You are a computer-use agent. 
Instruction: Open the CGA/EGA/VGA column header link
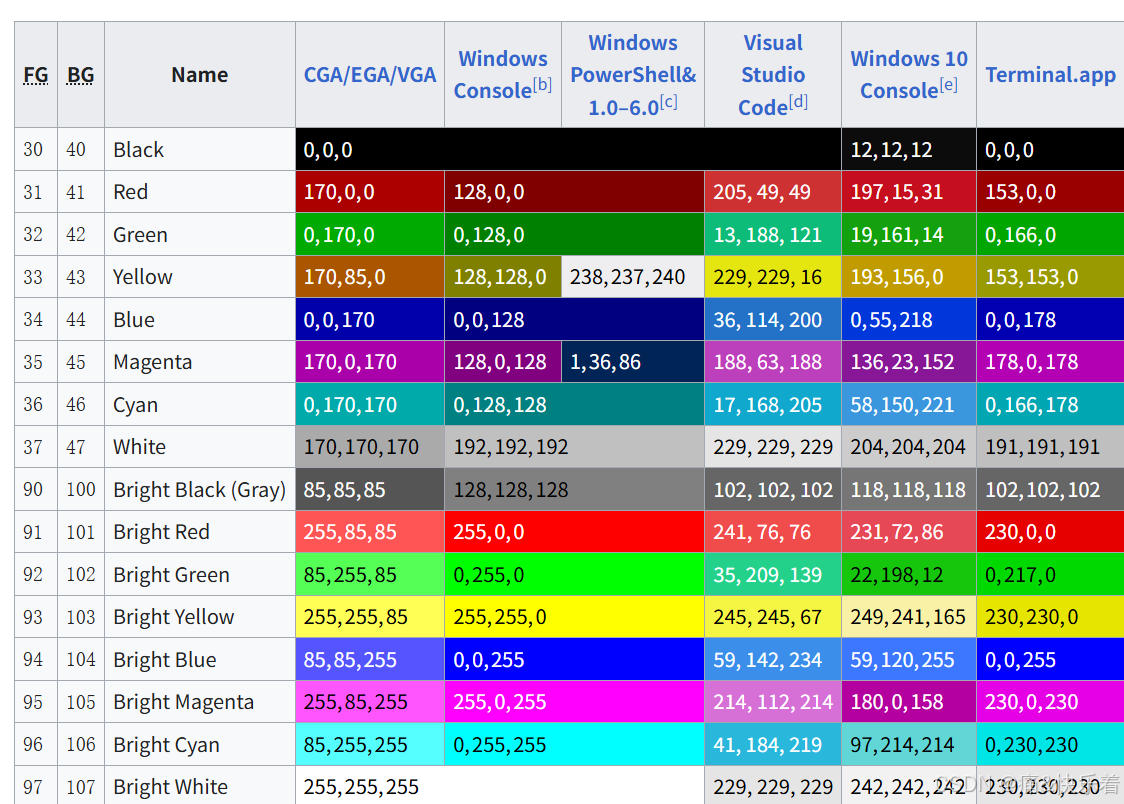pos(370,75)
